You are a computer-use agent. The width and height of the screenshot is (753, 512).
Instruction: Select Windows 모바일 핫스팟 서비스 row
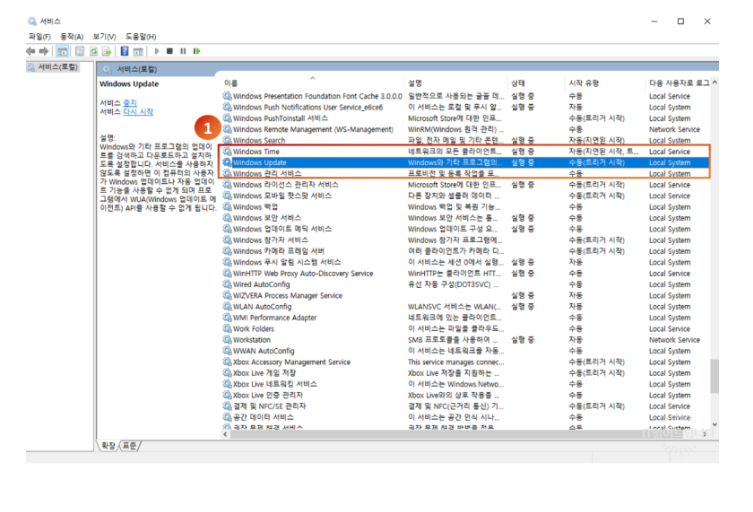click(465, 195)
